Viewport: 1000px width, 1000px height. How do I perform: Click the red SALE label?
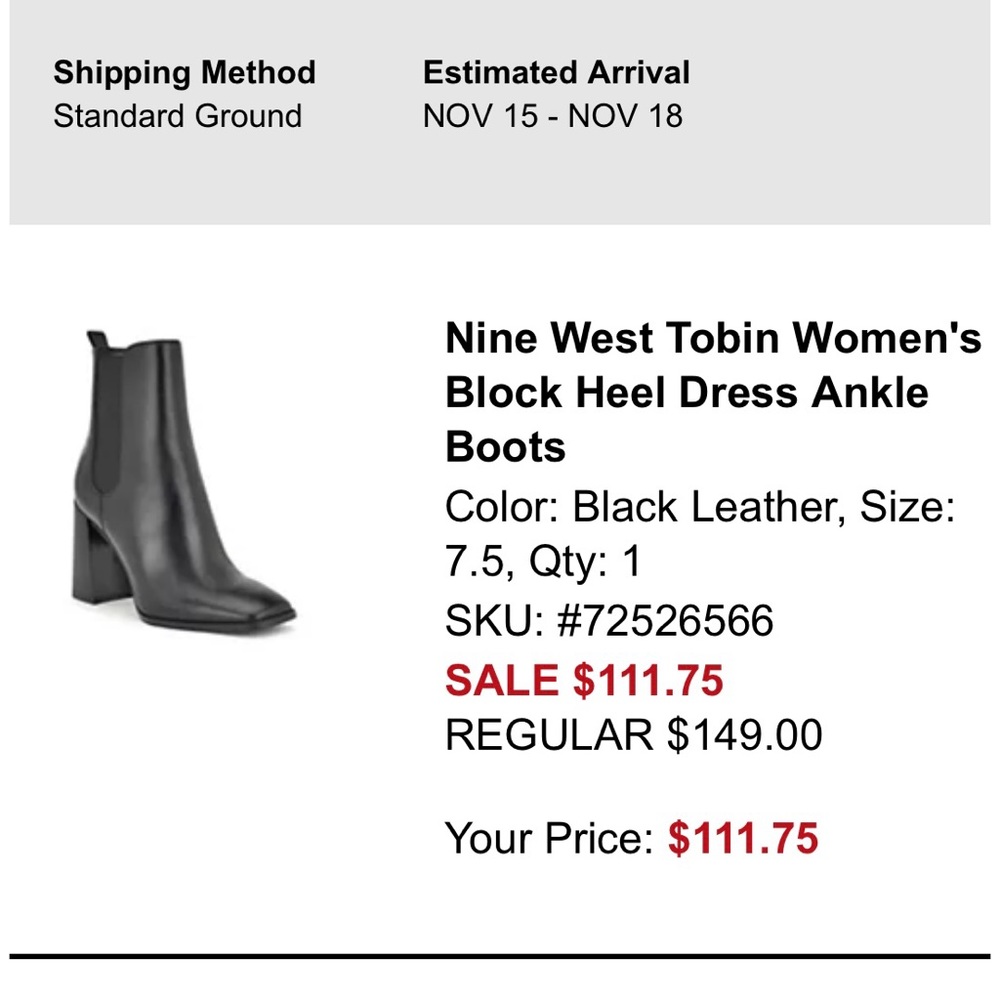502,681
